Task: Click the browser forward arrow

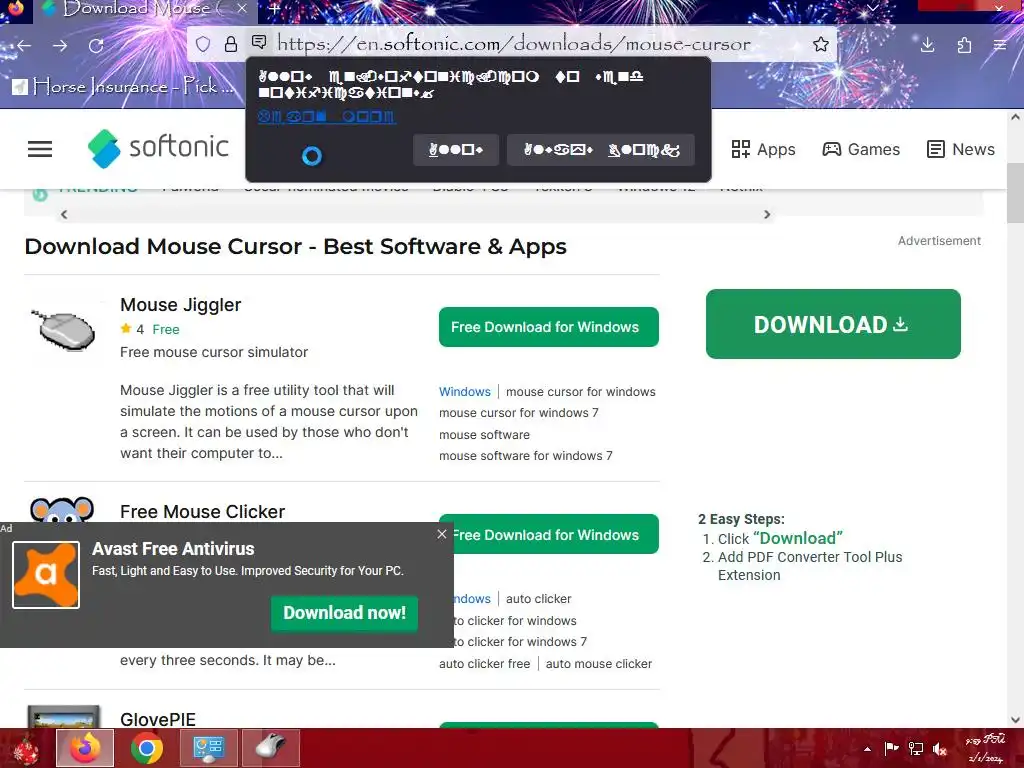Action: click(x=60, y=45)
